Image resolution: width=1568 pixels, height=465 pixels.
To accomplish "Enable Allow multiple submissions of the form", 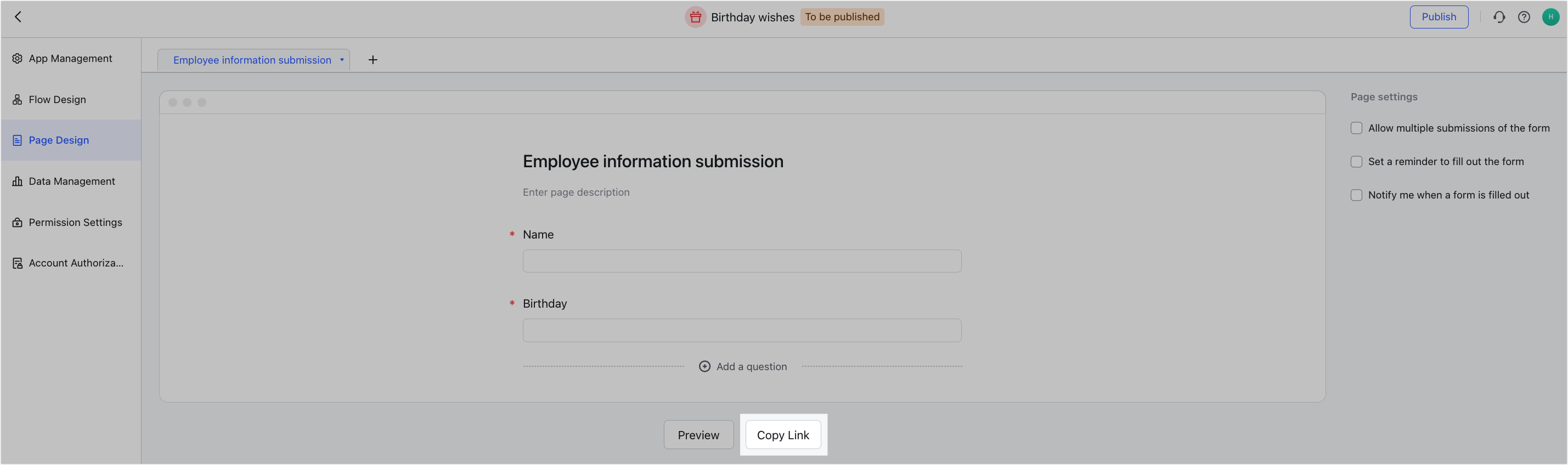I will click(x=1356, y=128).
